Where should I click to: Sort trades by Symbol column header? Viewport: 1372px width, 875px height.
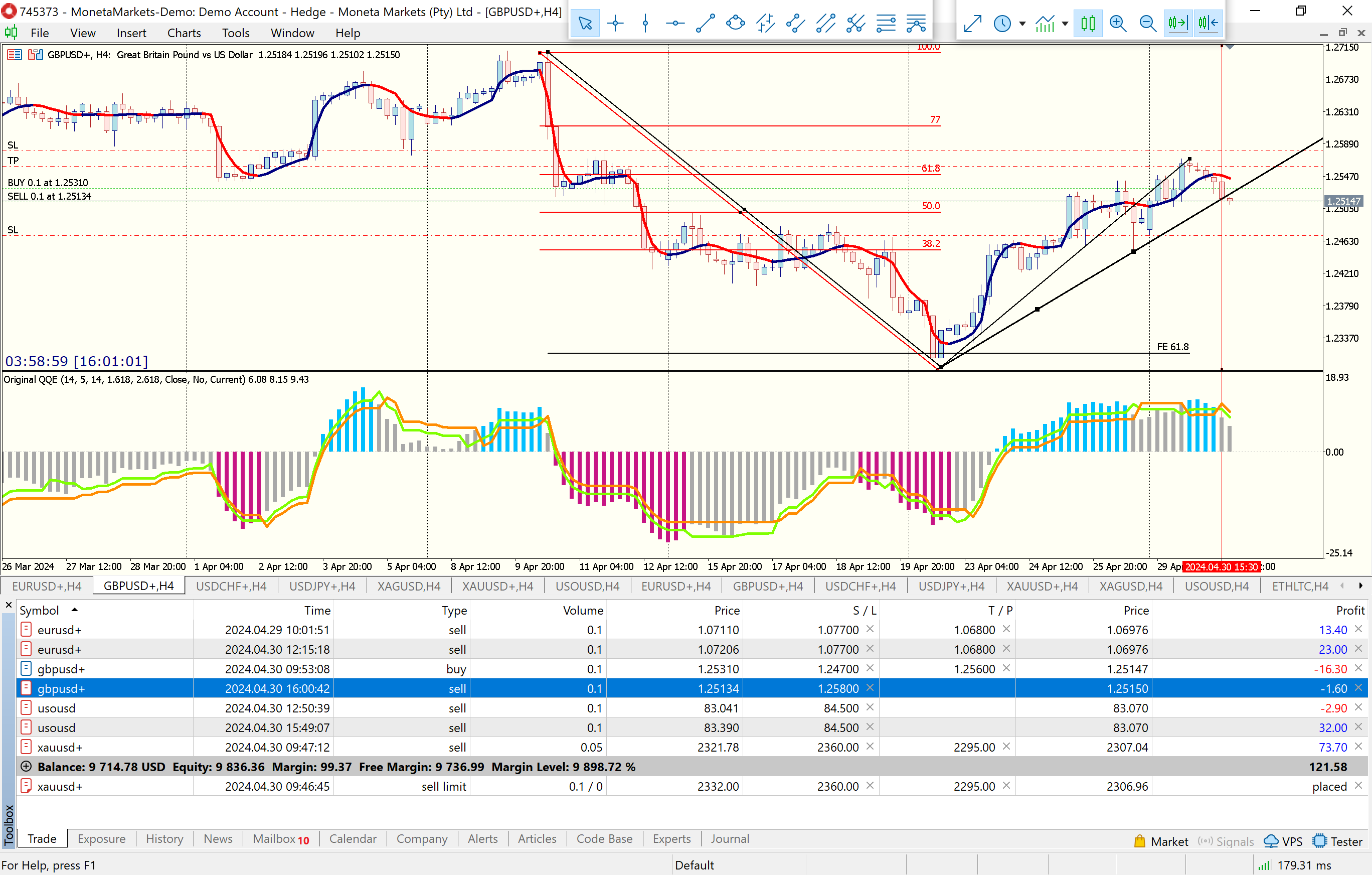point(39,610)
